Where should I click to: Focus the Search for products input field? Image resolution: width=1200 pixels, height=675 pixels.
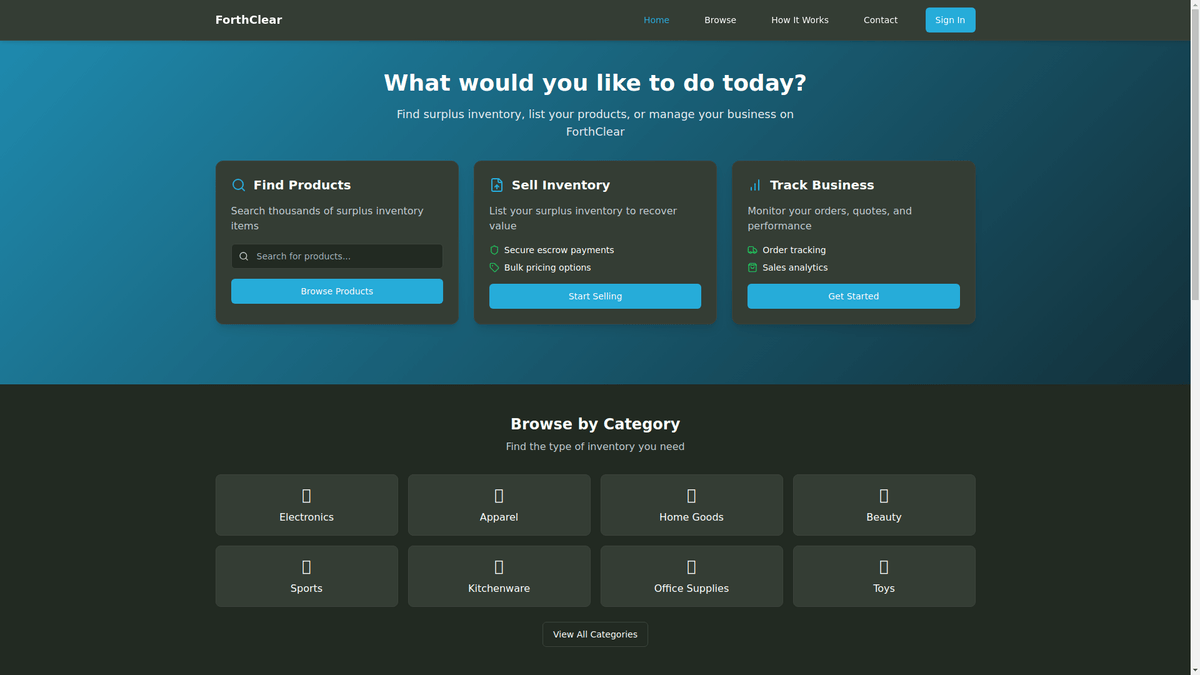pos(345,257)
